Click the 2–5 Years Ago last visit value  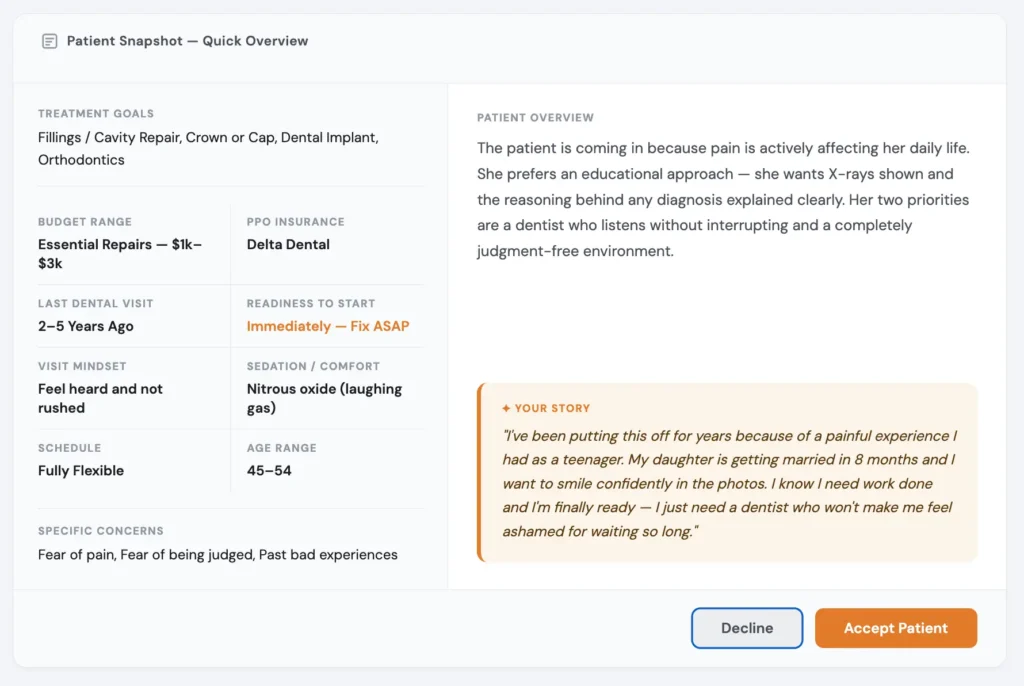tap(86, 326)
